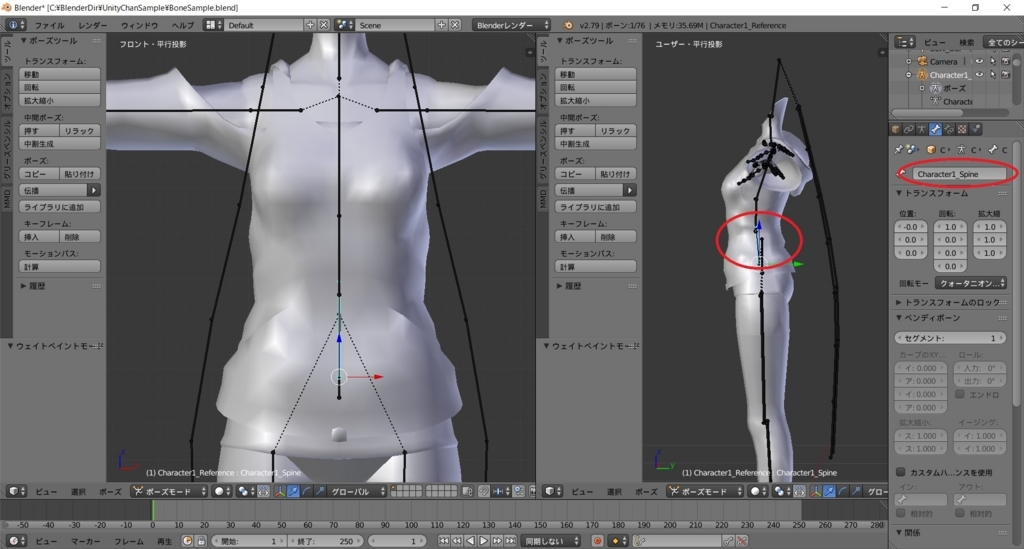Toggle 3D manipulator in left viewport header
Image resolution: width=1024 pixels, height=549 pixels.
click(x=280, y=492)
